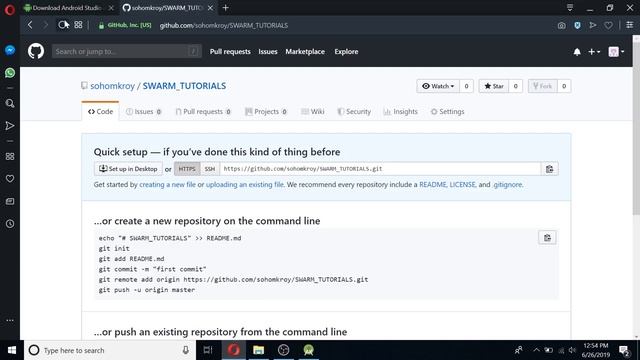Star the SWARM_TUTORIALS repository

[x=493, y=86]
